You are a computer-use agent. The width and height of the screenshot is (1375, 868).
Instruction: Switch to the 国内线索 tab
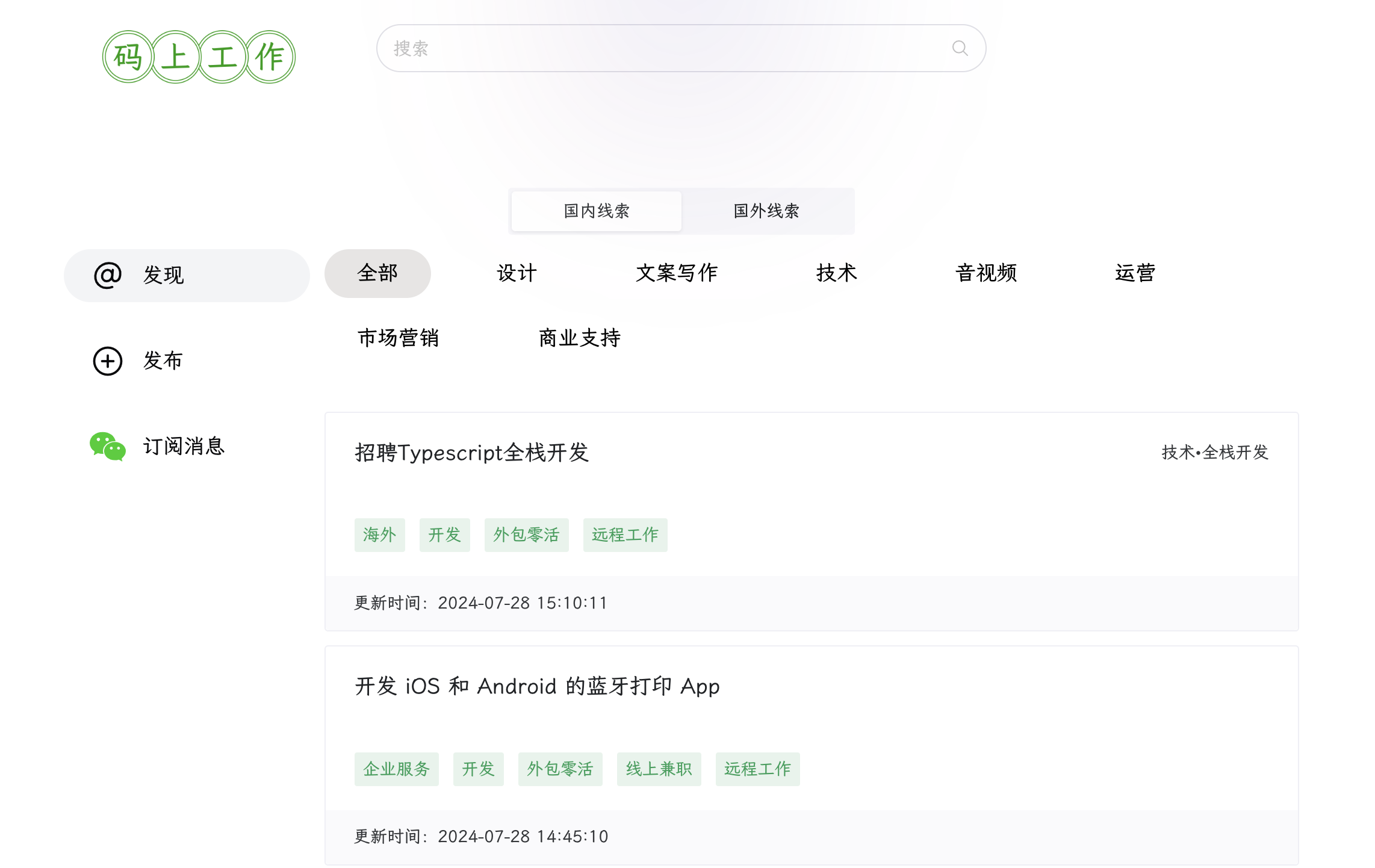coord(596,211)
